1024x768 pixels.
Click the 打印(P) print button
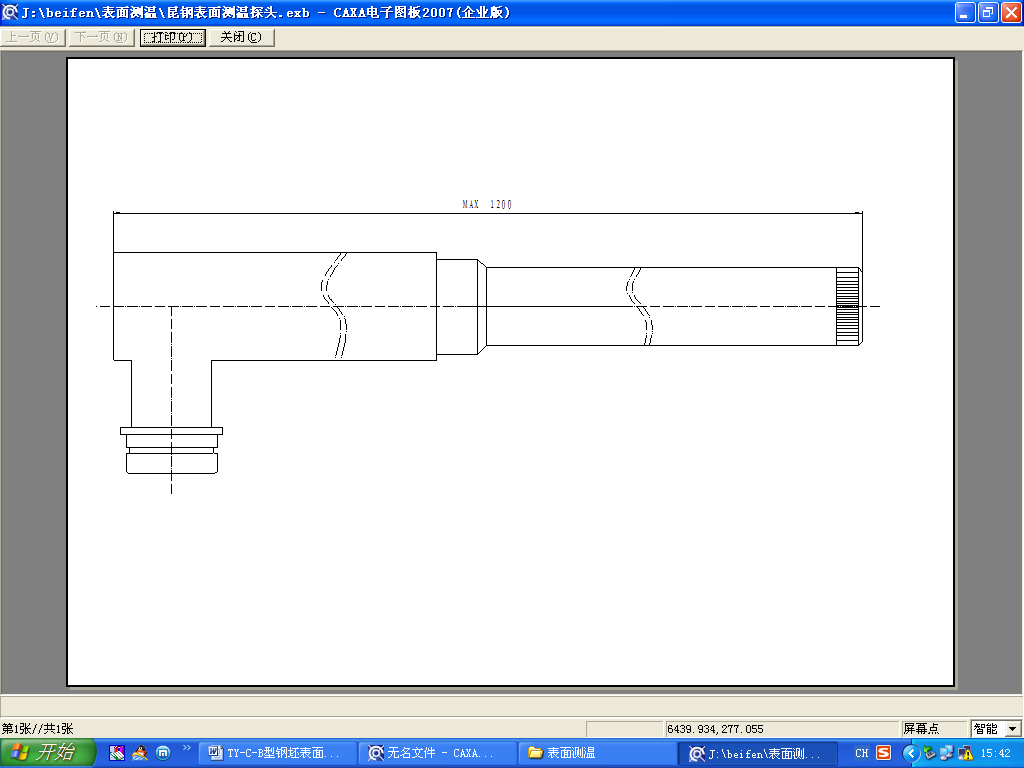[x=172, y=37]
